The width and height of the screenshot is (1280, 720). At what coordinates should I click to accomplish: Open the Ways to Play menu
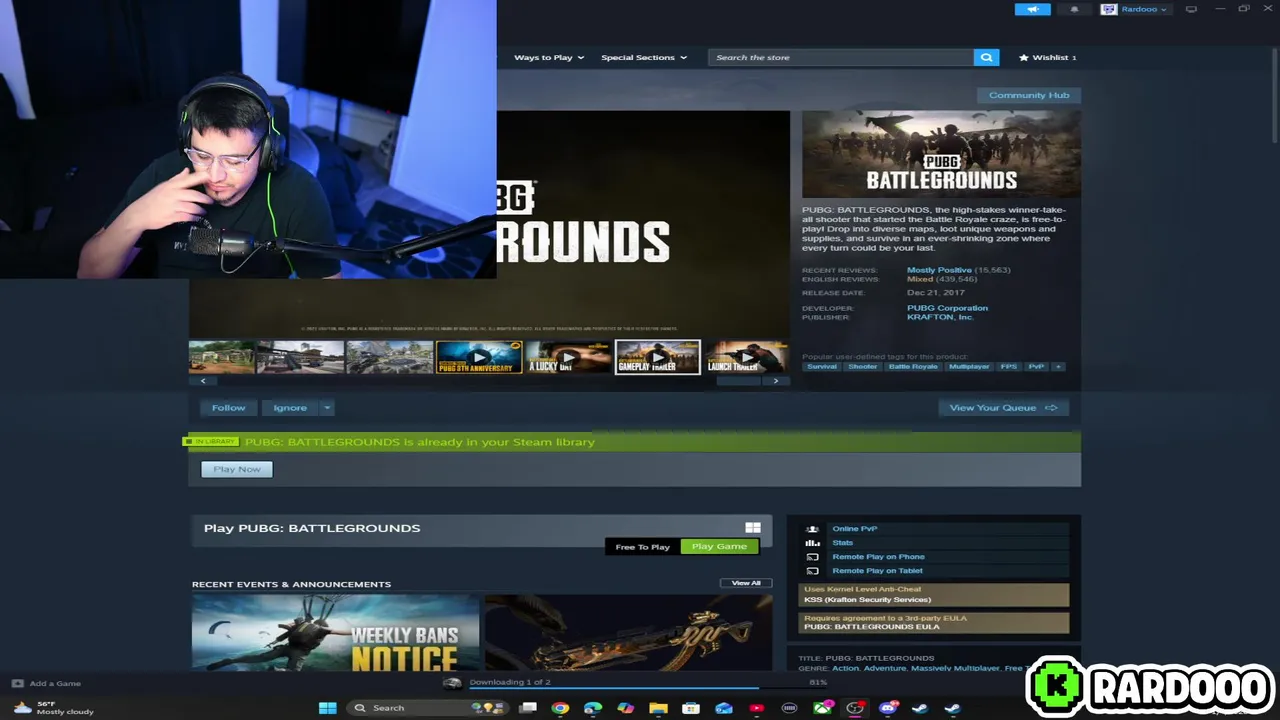pos(548,57)
